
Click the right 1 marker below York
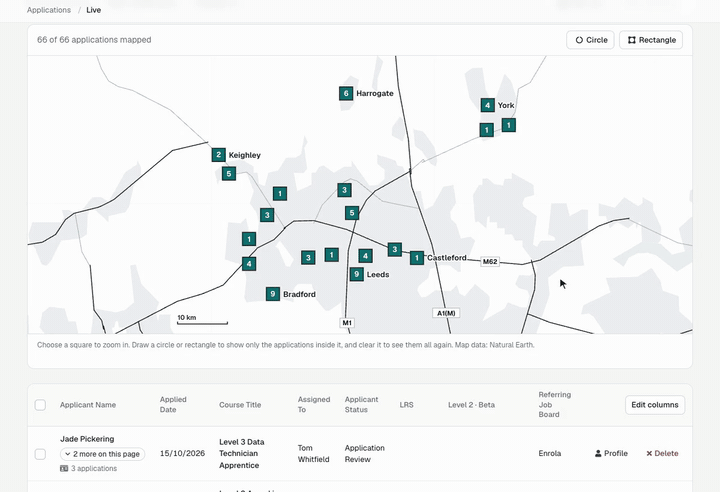(x=508, y=125)
